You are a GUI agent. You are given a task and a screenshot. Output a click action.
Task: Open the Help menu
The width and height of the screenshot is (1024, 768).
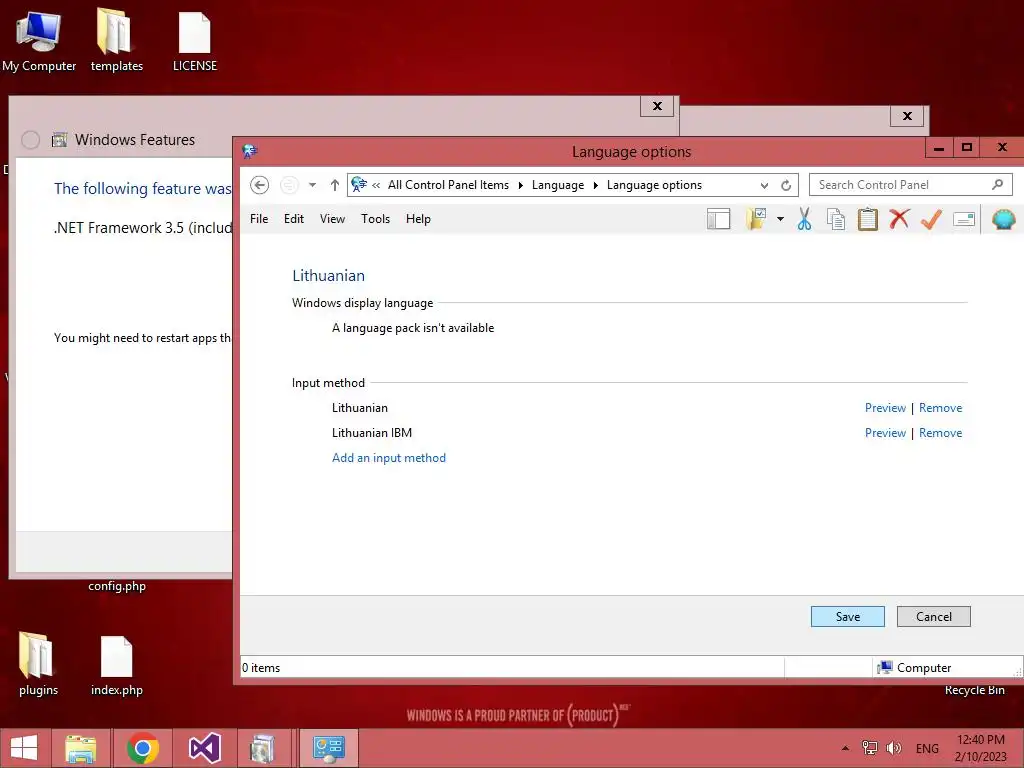pos(418,219)
